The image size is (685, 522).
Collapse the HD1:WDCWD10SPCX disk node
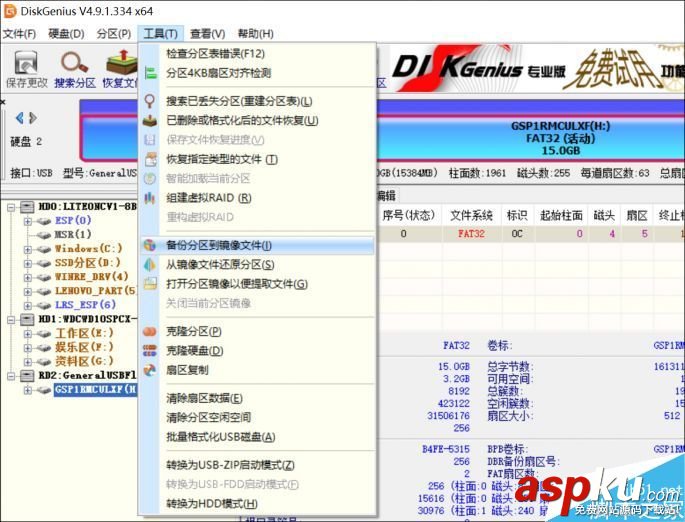(x=11, y=320)
